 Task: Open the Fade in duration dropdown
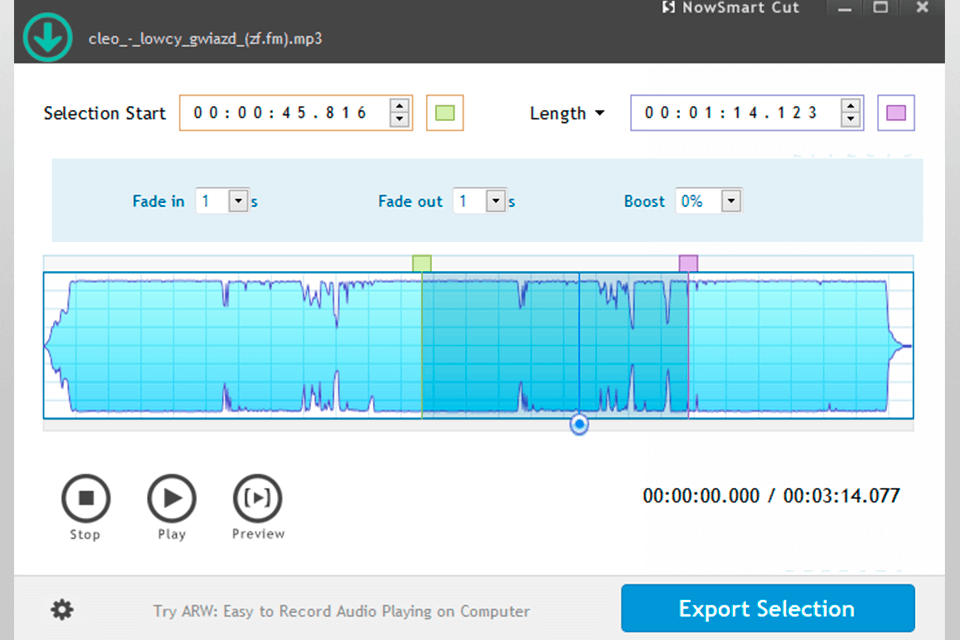tap(238, 201)
